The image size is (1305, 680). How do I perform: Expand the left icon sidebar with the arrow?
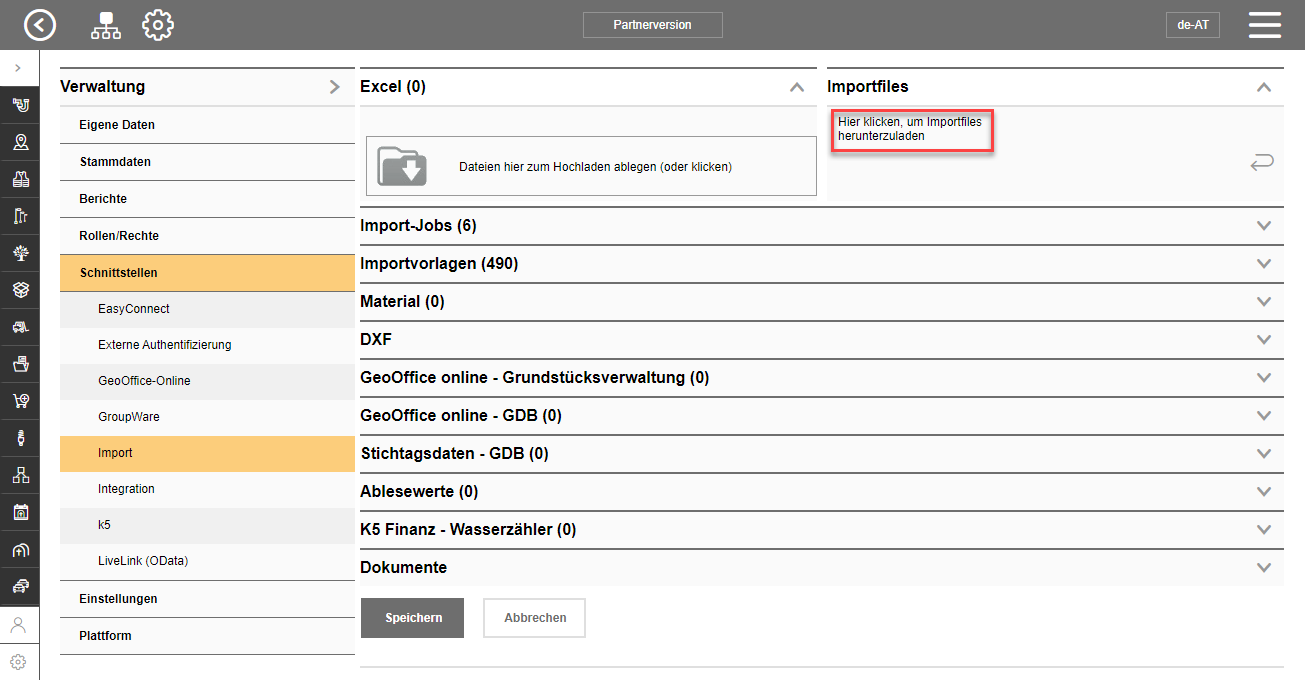(x=18, y=67)
